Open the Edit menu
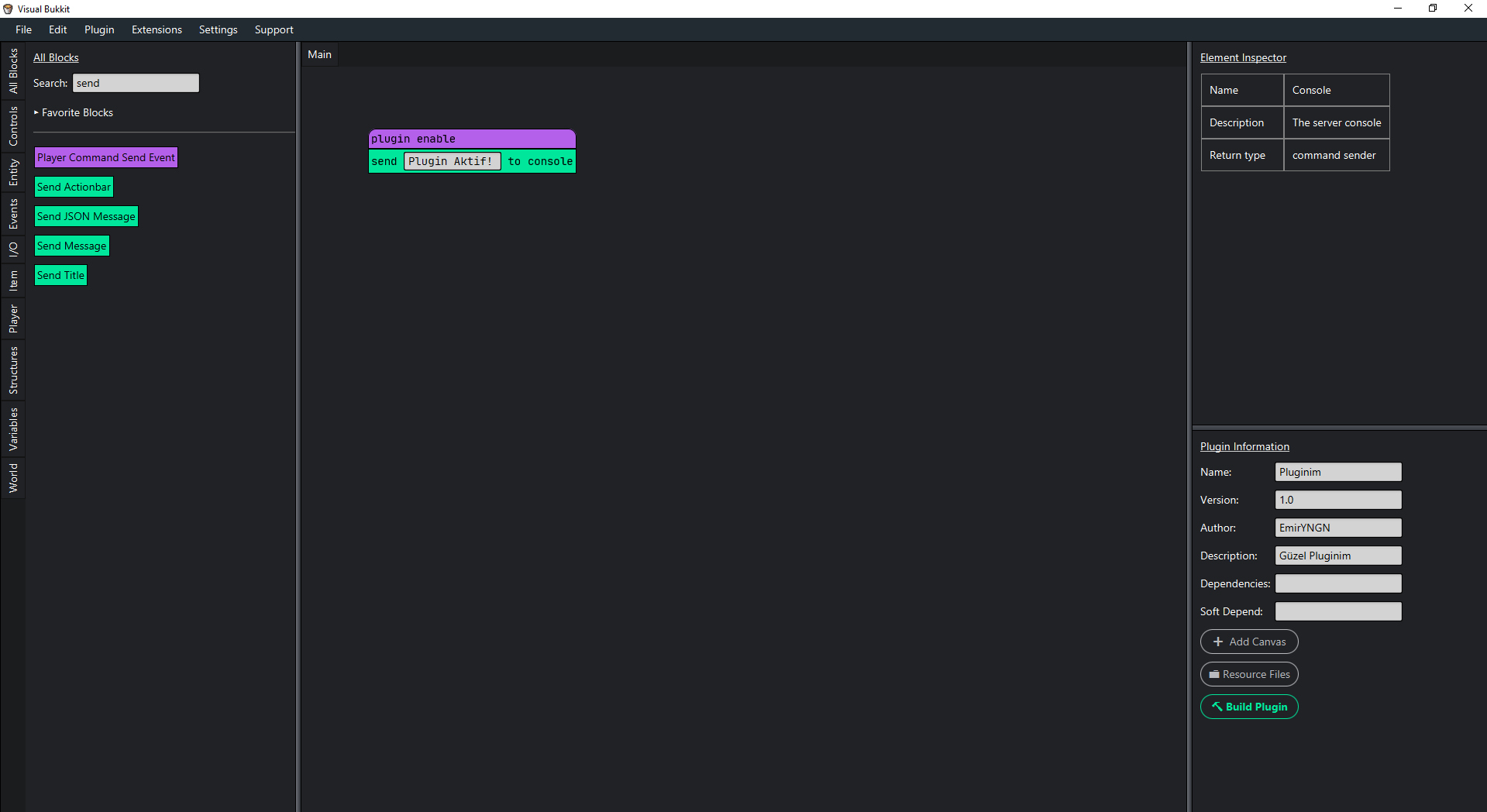 tap(57, 29)
